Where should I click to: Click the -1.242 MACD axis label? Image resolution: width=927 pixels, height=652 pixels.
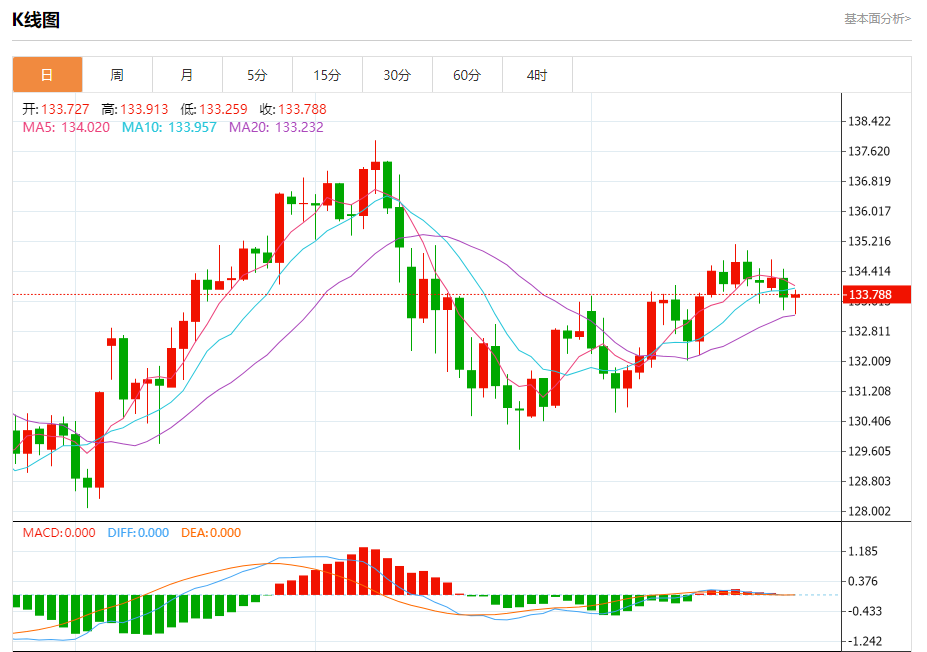click(865, 641)
